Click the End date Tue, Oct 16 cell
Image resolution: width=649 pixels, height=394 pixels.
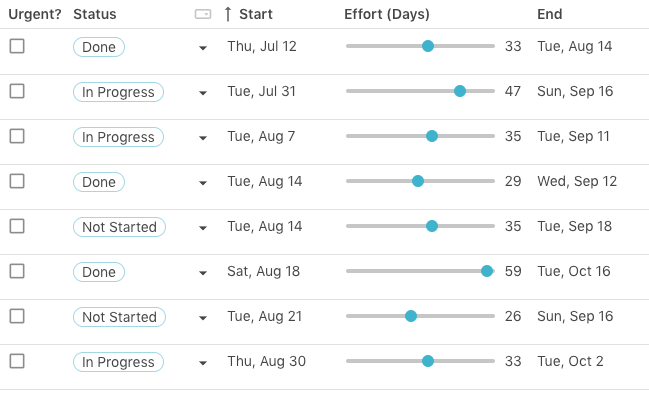pos(574,271)
